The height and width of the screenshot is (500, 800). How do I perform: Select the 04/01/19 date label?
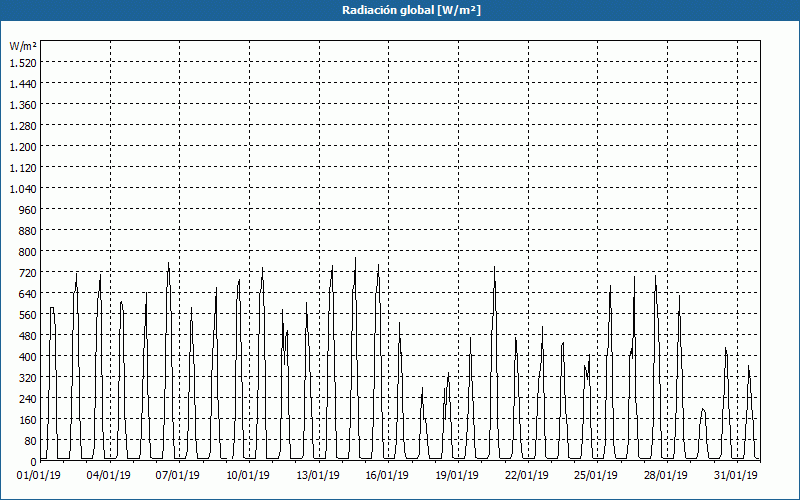[x=108, y=476]
